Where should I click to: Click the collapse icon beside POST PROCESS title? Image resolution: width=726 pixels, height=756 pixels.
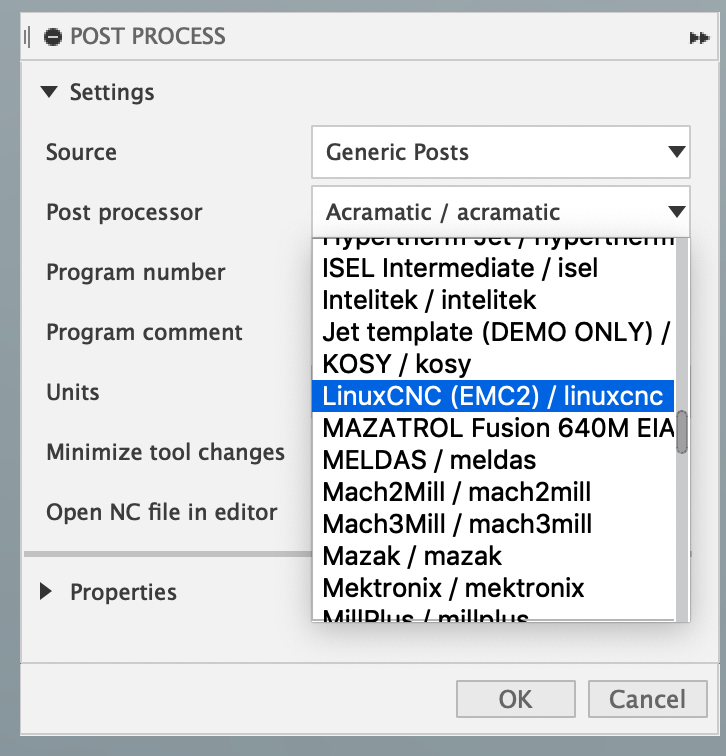coord(53,37)
